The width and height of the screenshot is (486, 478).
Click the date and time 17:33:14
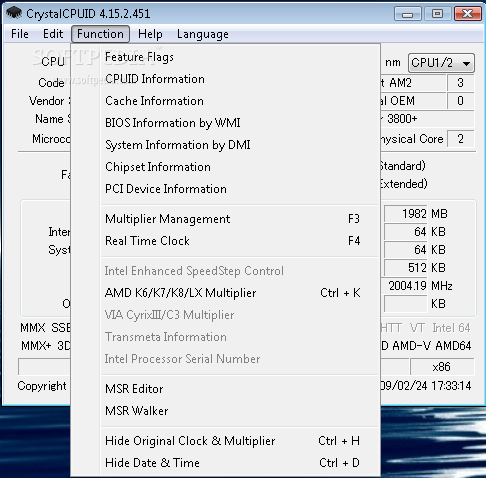(425, 386)
